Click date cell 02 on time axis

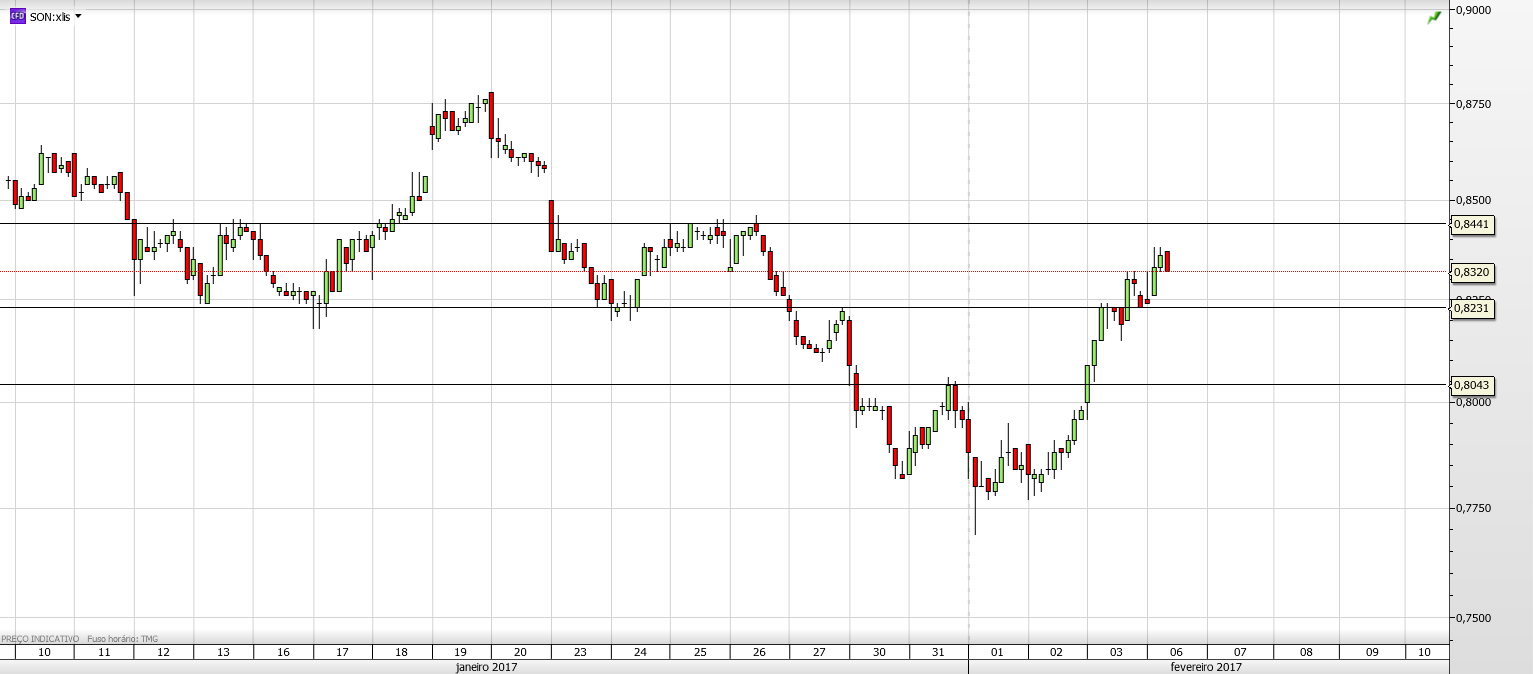[x=1057, y=652]
